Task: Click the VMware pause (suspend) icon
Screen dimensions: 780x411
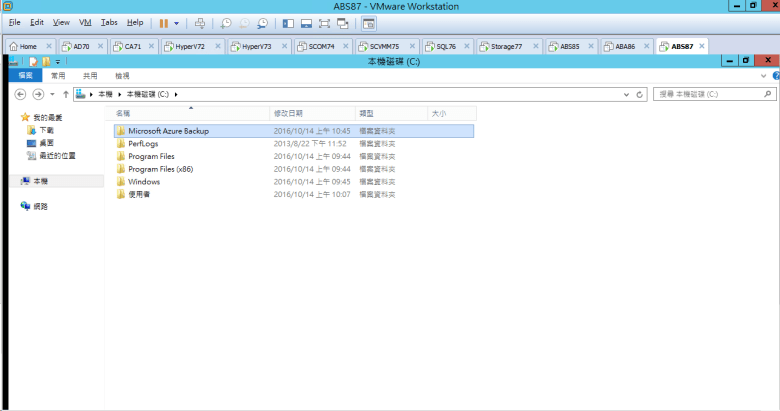Action: [x=163, y=22]
